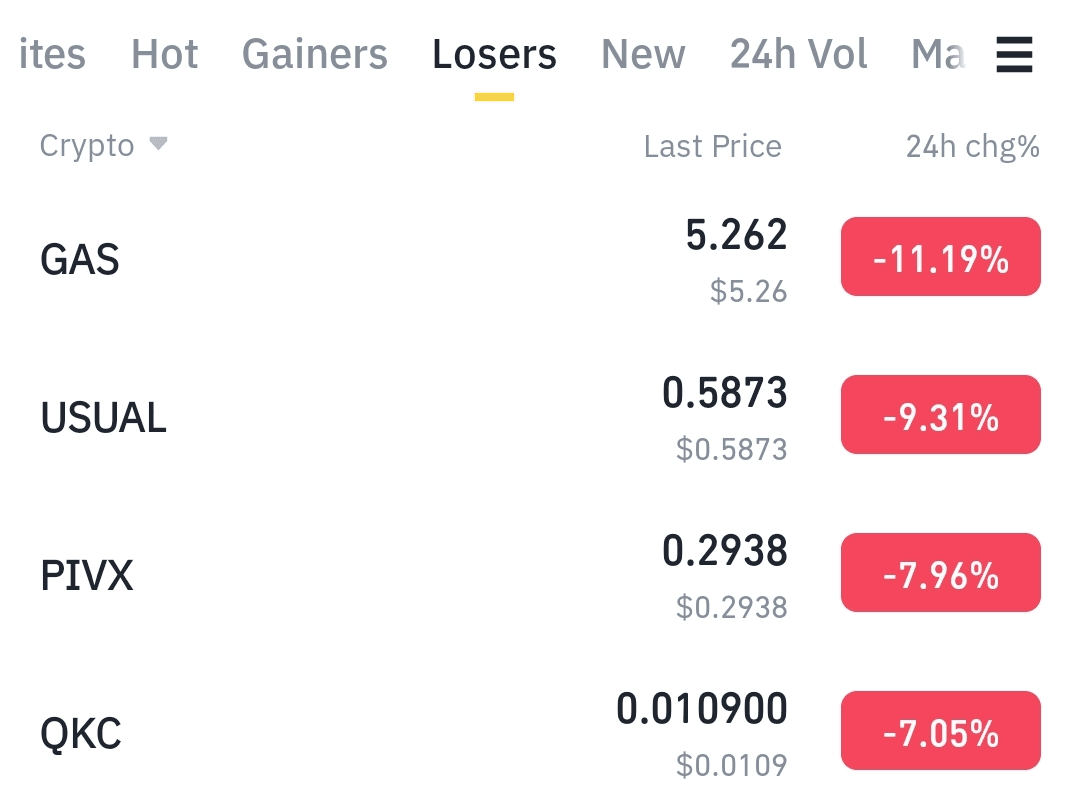1080x810 pixels.
Task: Sort by the 24h chg% column header
Action: pyautogui.click(x=973, y=146)
